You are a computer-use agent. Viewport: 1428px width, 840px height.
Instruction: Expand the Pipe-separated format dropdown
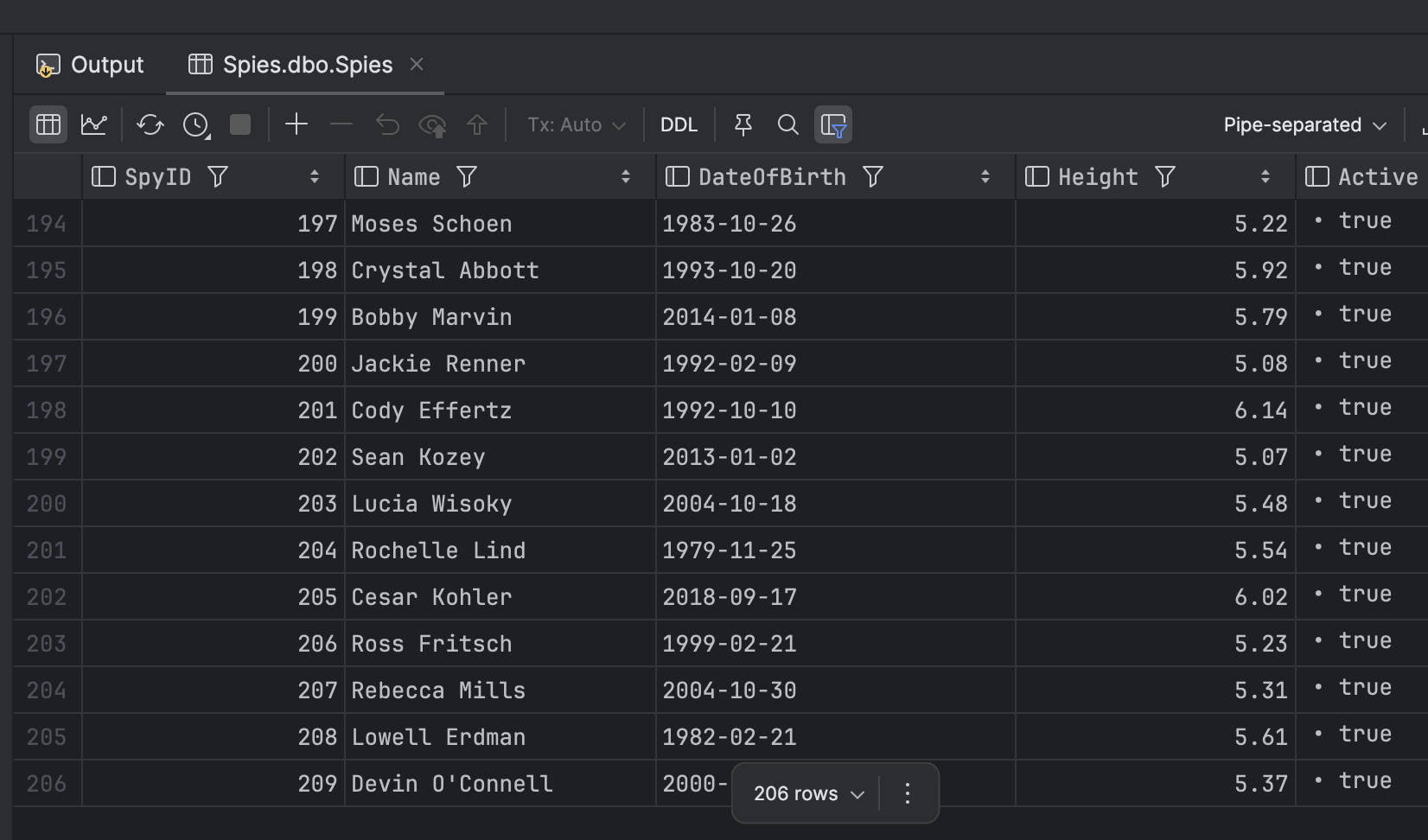pyautogui.click(x=1304, y=124)
